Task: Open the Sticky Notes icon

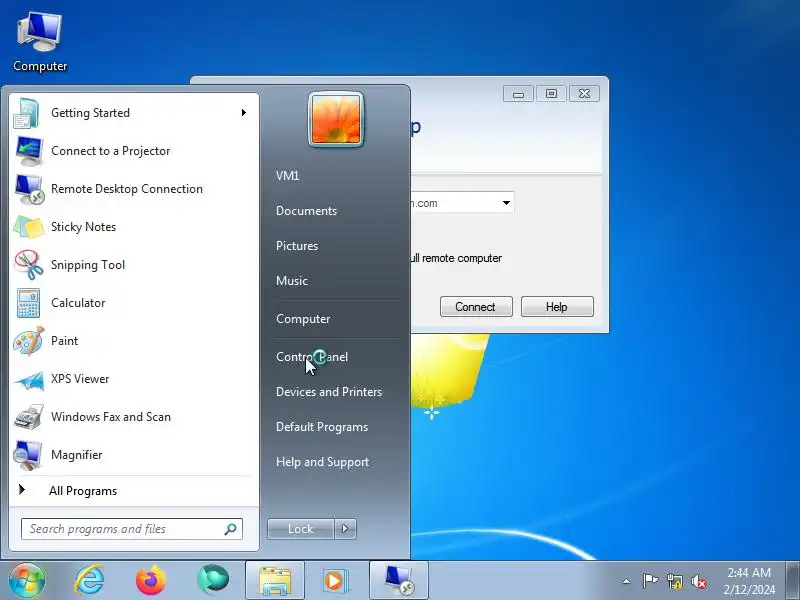Action: point(29,227)
